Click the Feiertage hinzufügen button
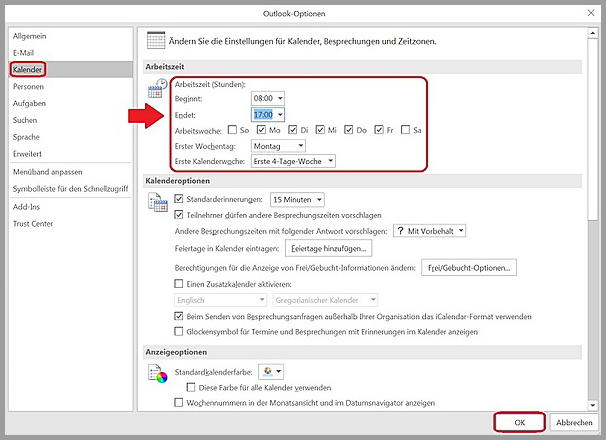This screenshot has width=606, height=440. click(x=329, y=247)
